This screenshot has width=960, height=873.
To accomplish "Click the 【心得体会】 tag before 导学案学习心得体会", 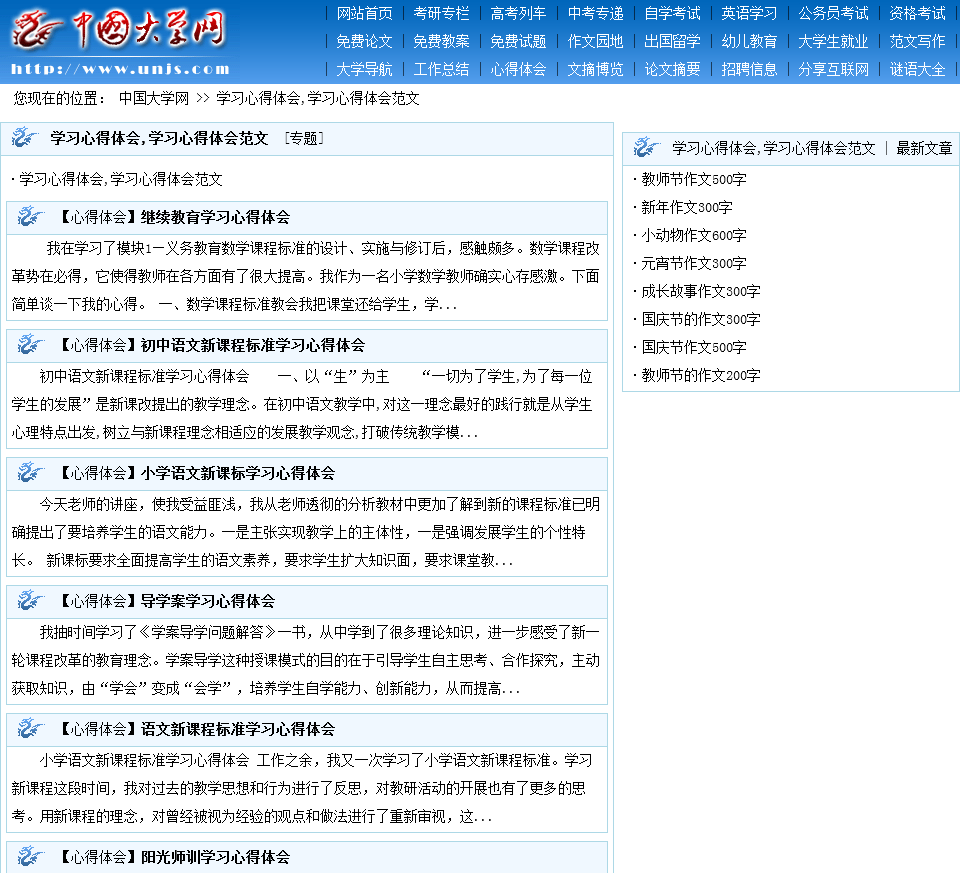I will point(98,601).
